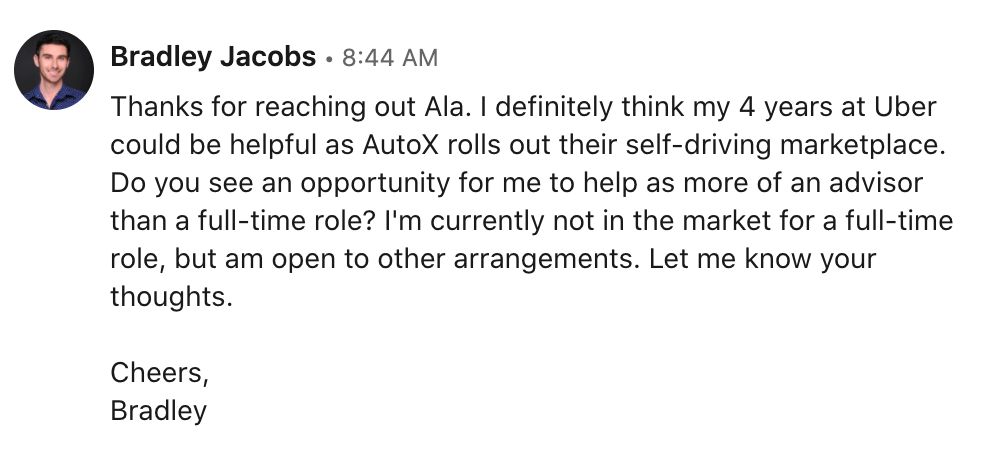Viewport: 990px width, 472px height.
Task: Click the 8:44 AM message timestamp
Action: [390, 58]
